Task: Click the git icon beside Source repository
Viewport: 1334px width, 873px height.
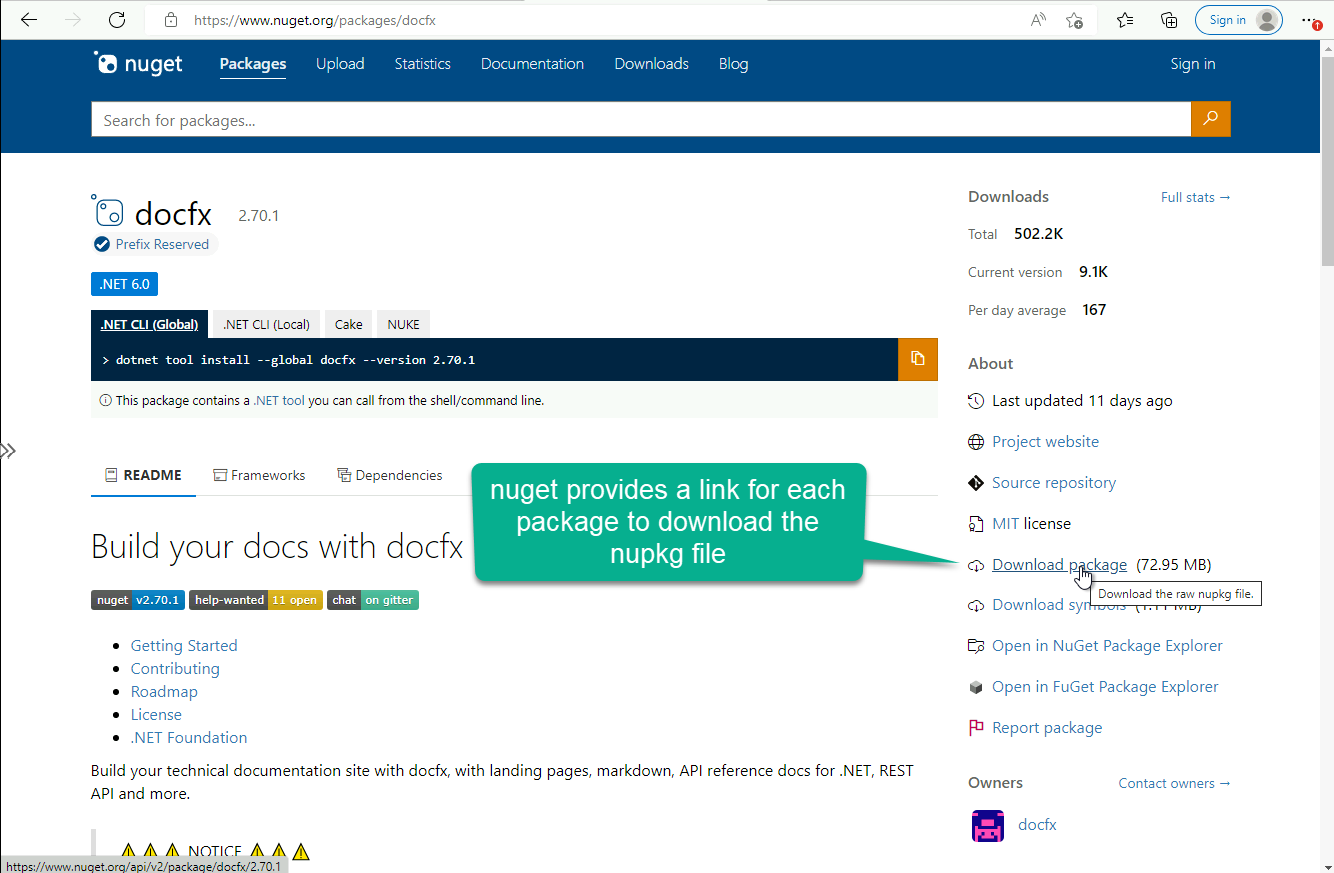Action: [x=976, y=483]
